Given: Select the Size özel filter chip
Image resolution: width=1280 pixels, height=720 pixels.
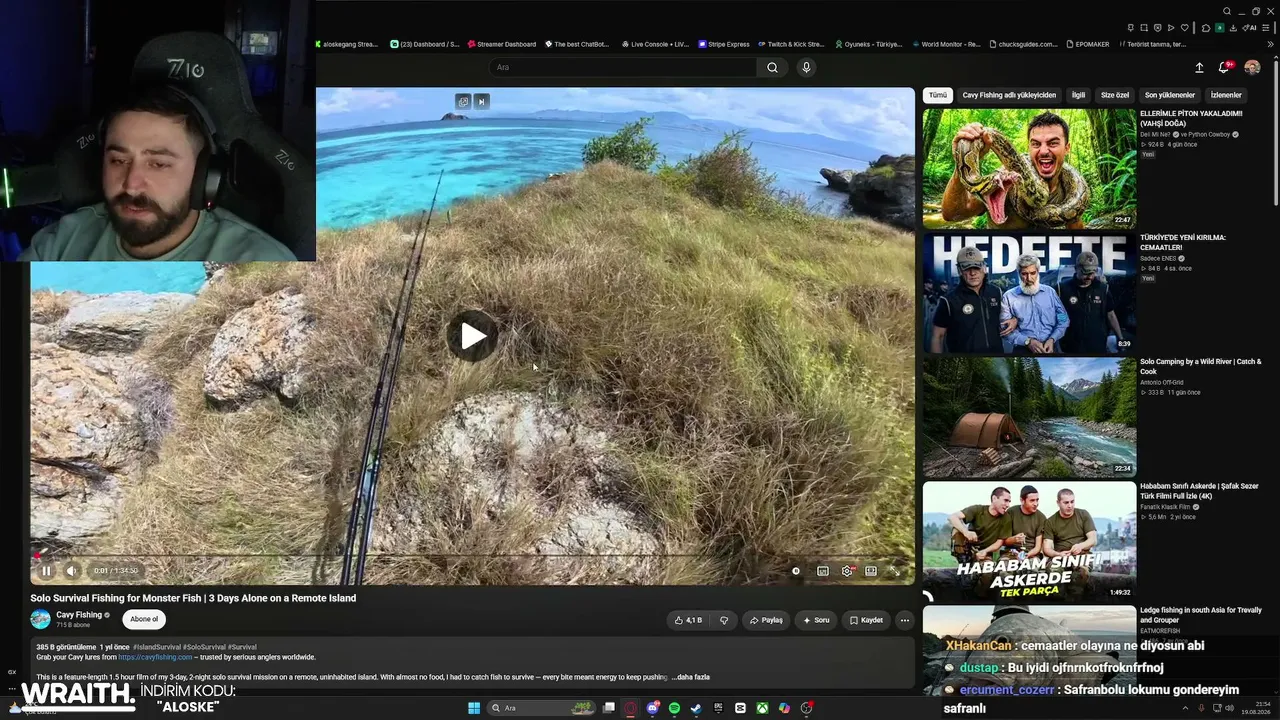Looking at the screenshot, I should (1115, 95).
